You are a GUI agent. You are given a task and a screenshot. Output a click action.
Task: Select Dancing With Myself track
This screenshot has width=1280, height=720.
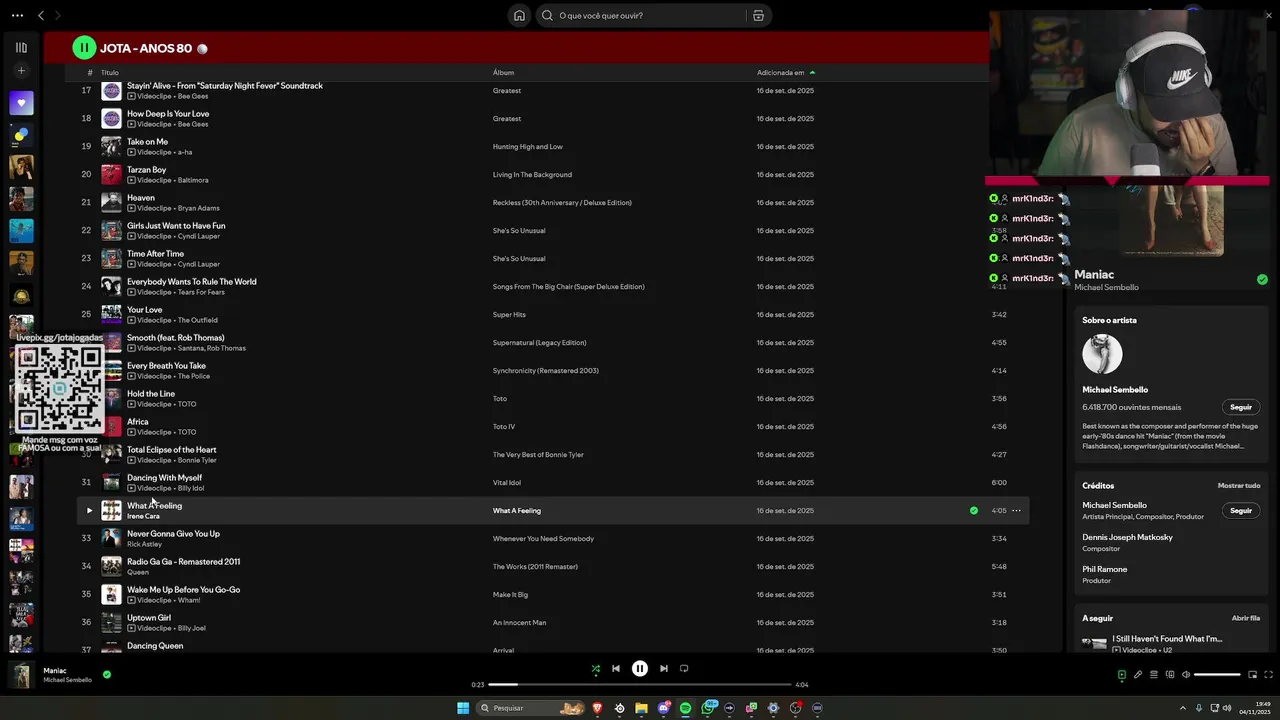[164, 478]
